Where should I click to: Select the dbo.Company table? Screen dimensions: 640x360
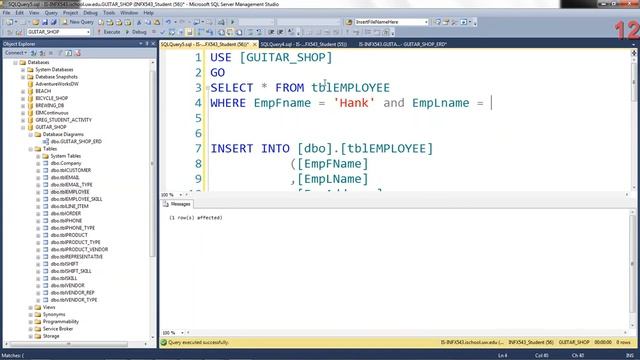(66, 163)
